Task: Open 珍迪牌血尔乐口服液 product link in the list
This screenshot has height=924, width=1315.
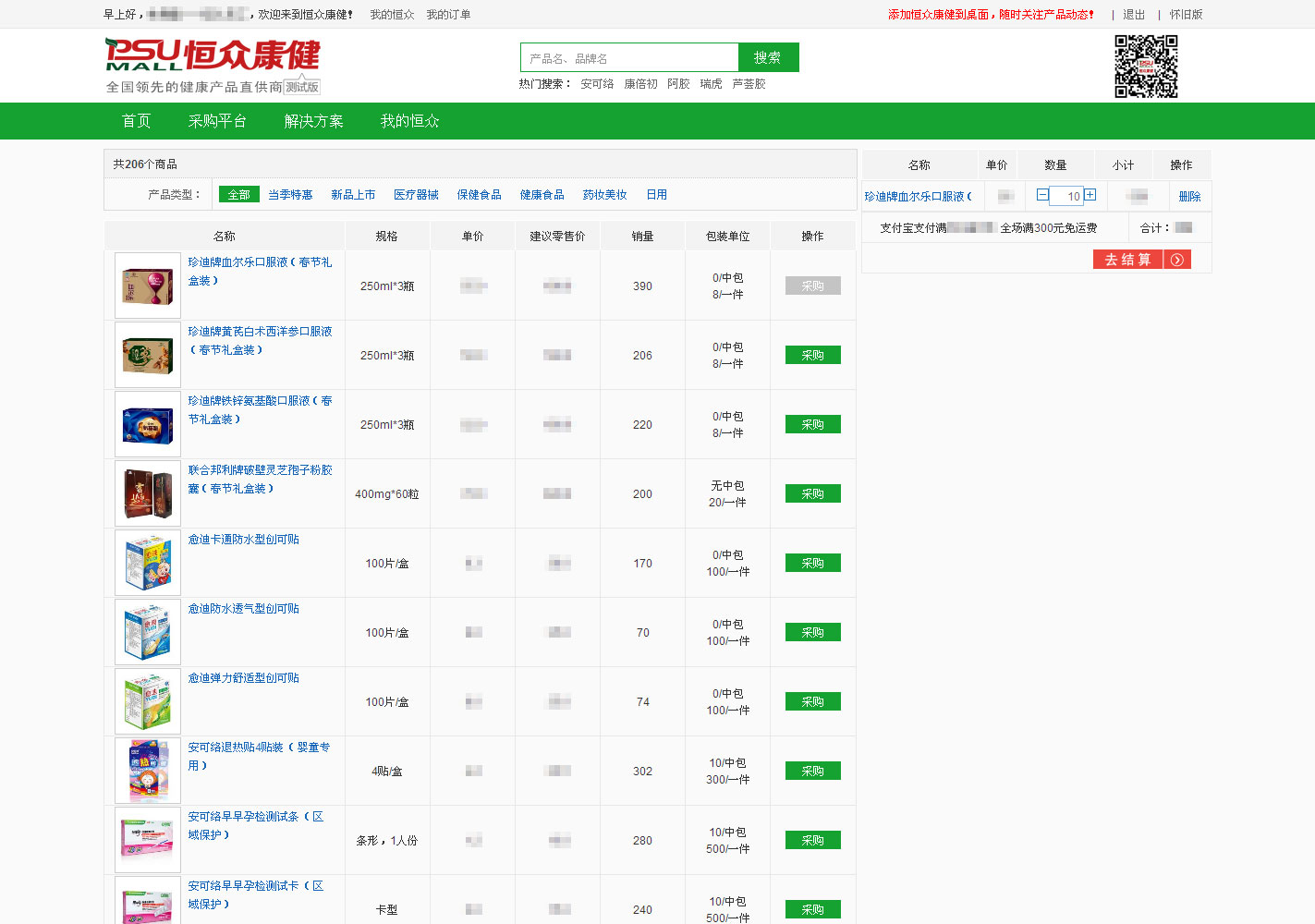Action: [x=260, y=272]
